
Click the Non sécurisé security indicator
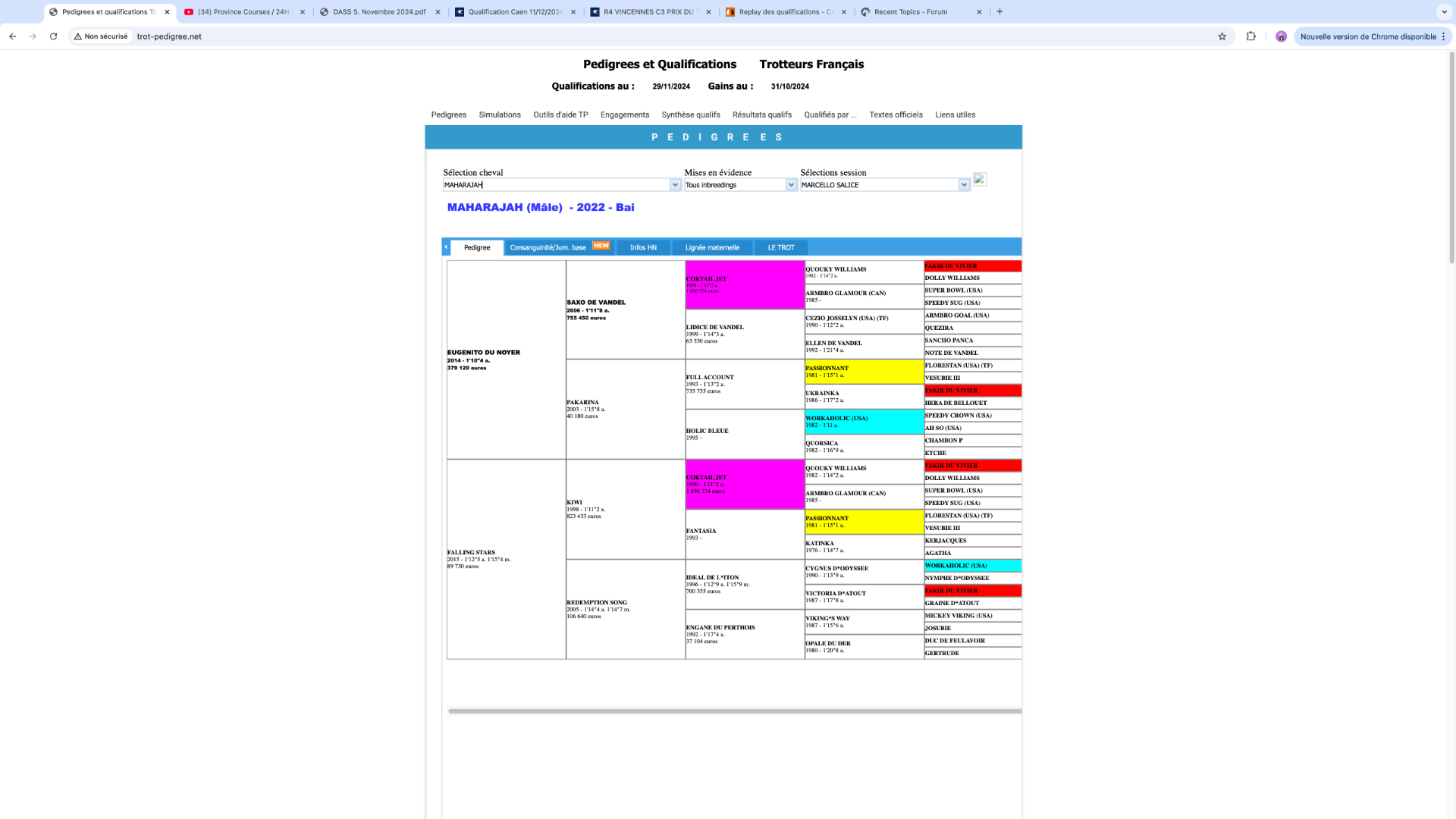[x=101, y=36]
